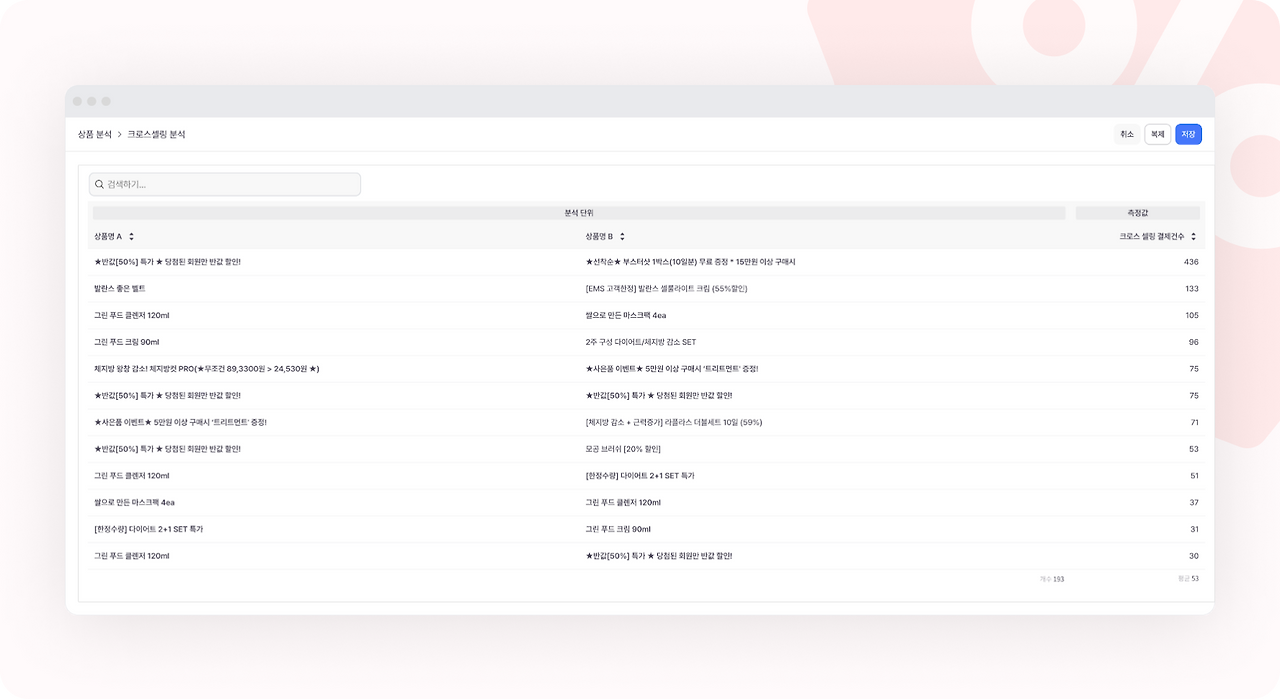
Task: Click the value 37
Action: [1194, 502]
